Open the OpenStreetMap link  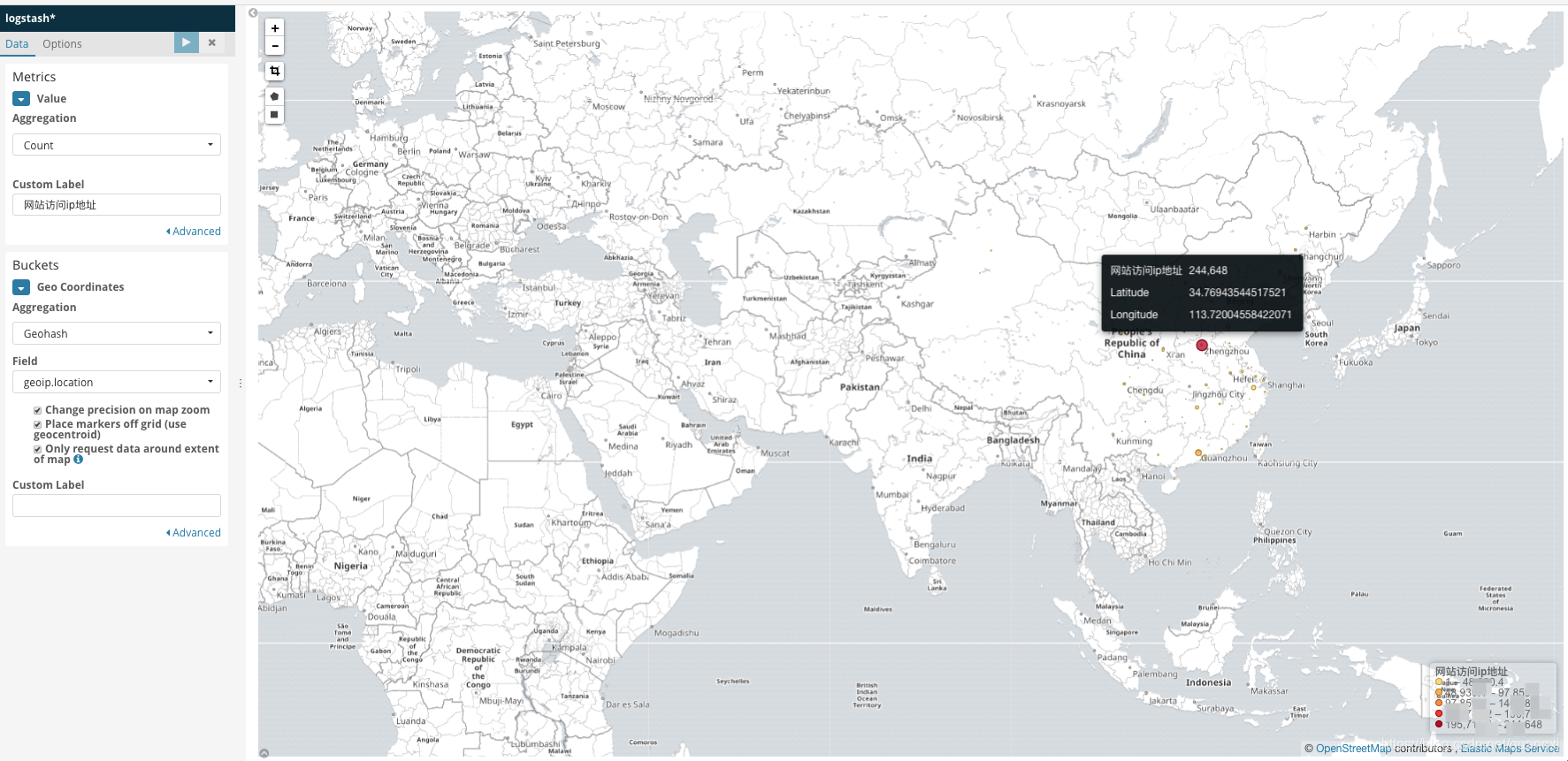(x=1353, y=749)
